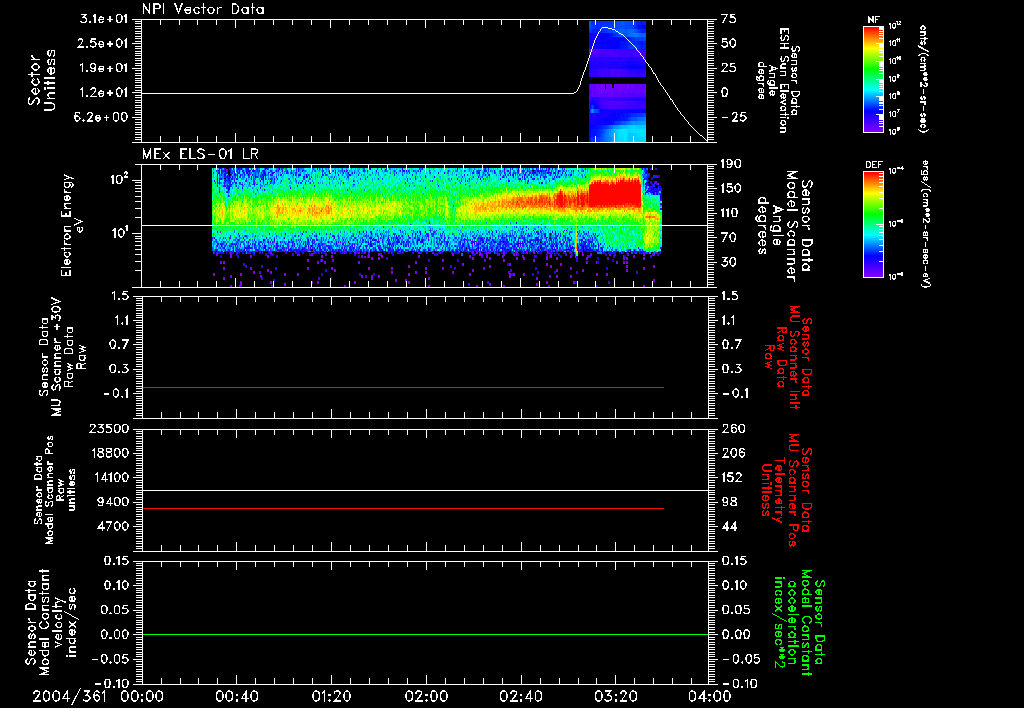1024x708 pixels.
Task: Click the red high-flux burst in ELS spectrogram
Action: (x=615, y=194)
